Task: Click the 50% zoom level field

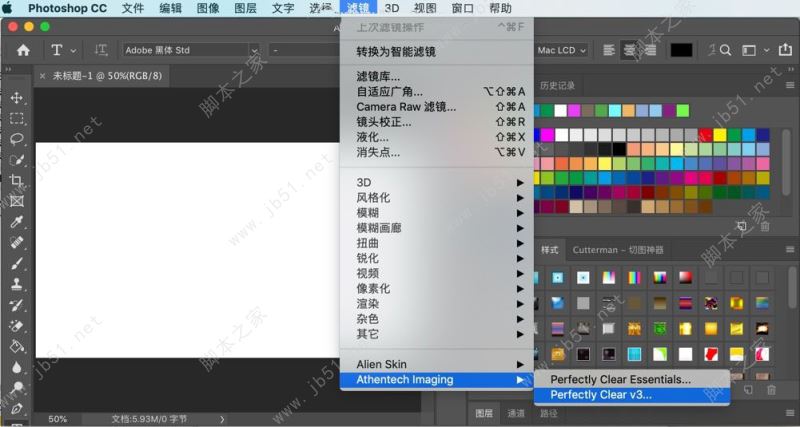Action: click(x=57, y=419)
